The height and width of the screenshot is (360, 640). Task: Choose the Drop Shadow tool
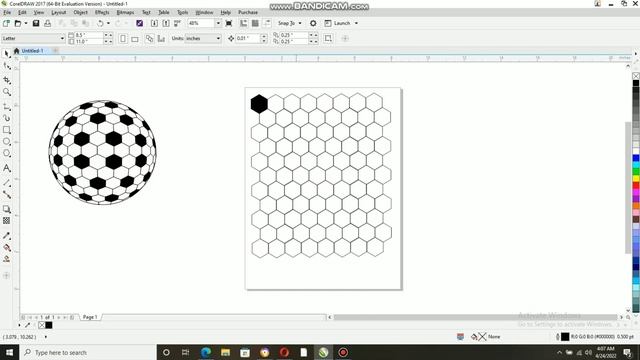tap(7, 209)
